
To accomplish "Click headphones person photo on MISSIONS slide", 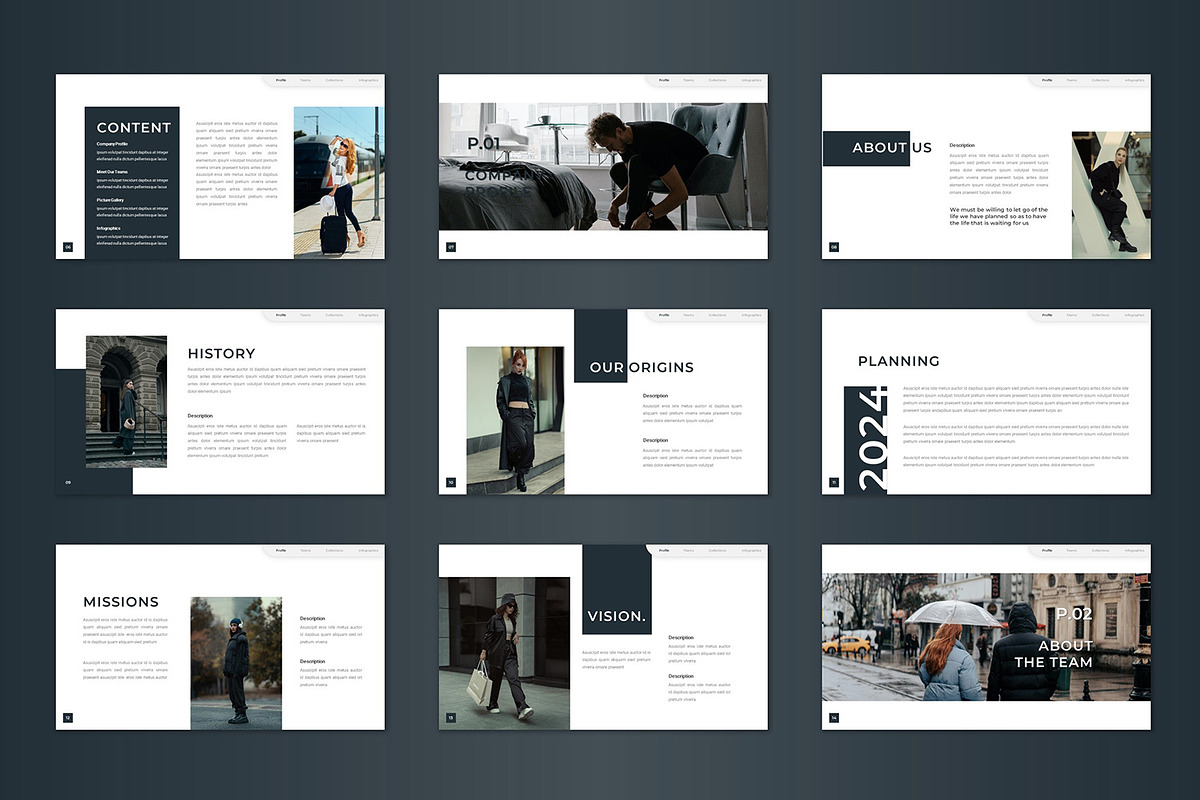I will (236, 663).
